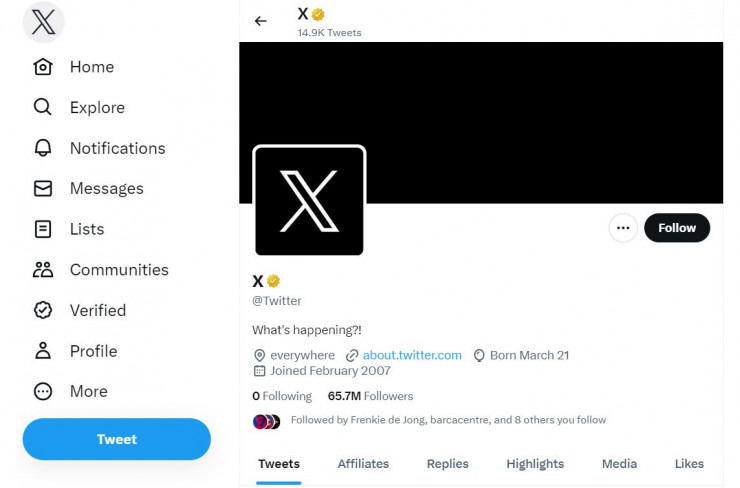The height and width of the screenshot is (488, 740).
Task: Switch to the Highlights tab
Action: (x=535, y=464)
